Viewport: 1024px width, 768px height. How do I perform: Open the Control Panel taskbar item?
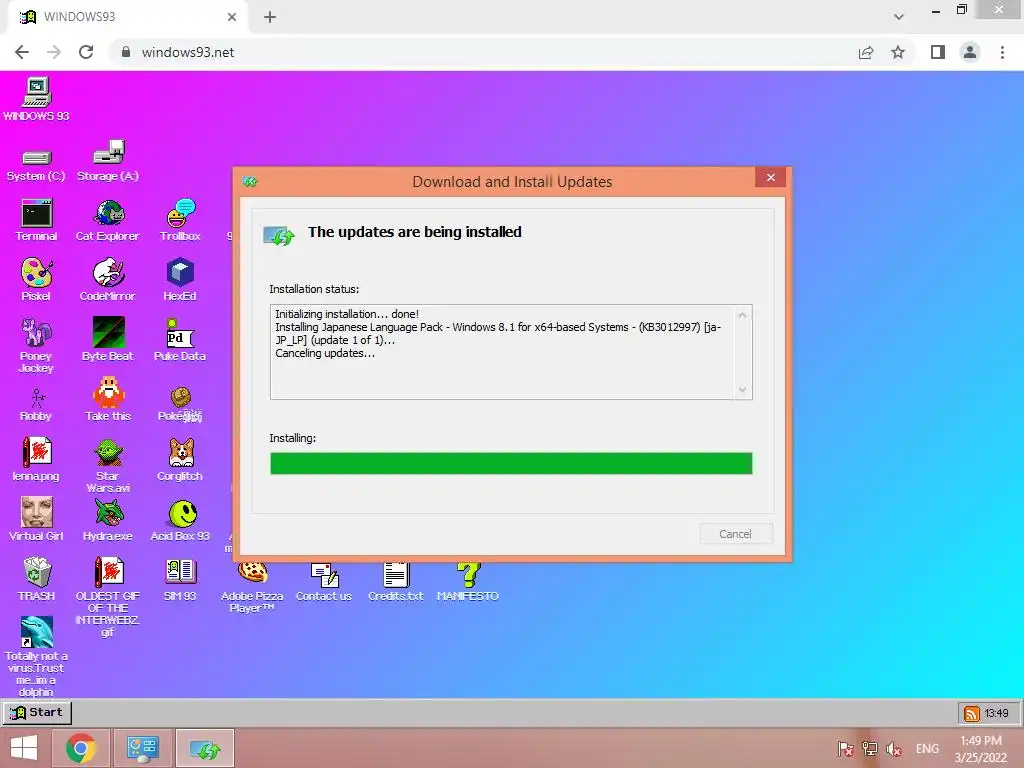143,748
